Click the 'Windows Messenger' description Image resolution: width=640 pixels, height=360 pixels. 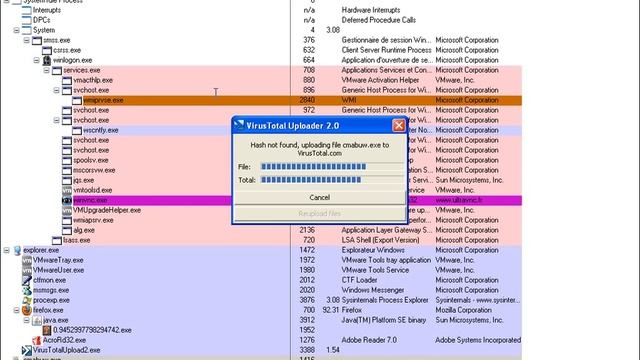[x=373, y=290]
